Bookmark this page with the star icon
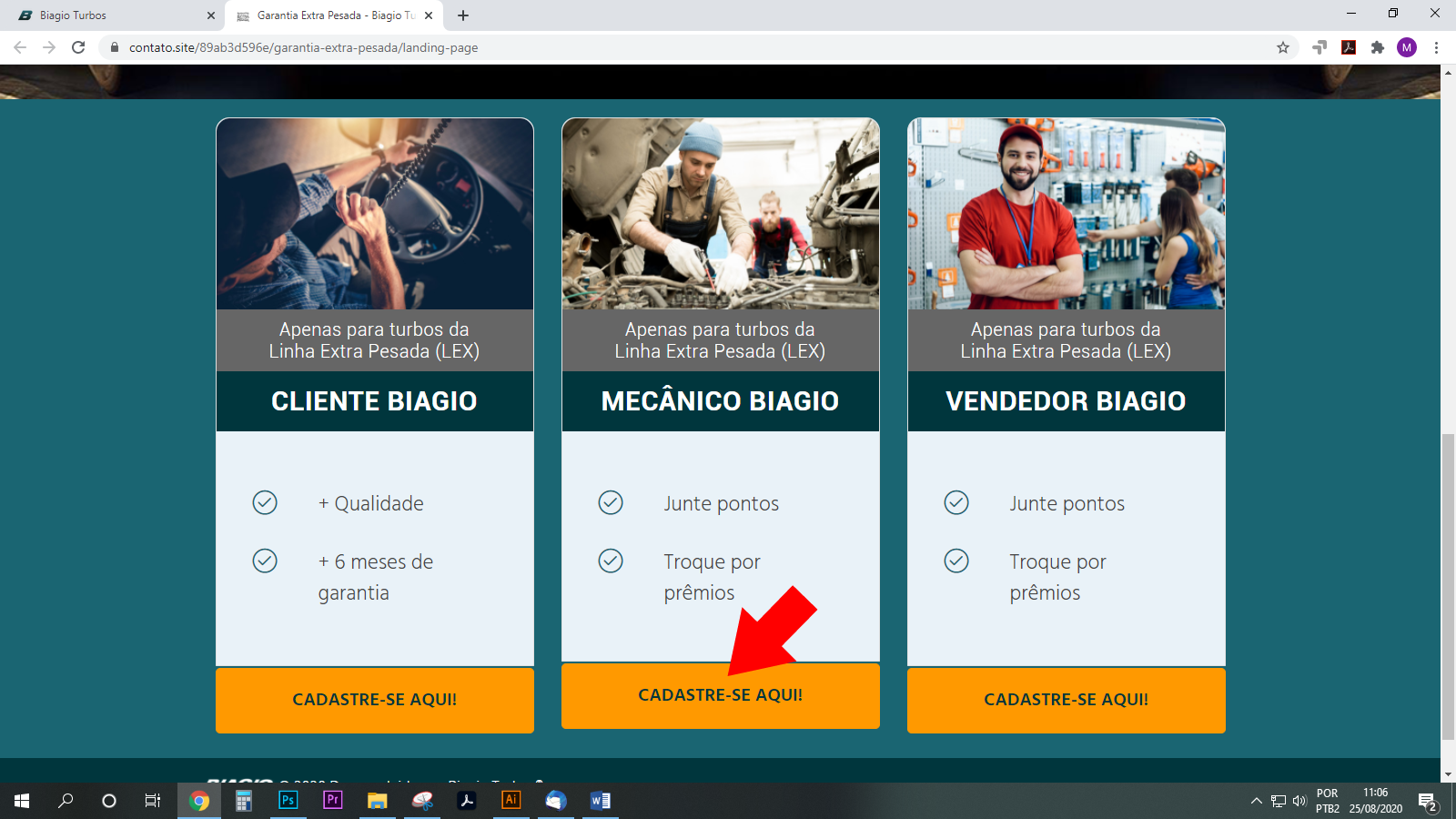 (x=1283, y=47)
